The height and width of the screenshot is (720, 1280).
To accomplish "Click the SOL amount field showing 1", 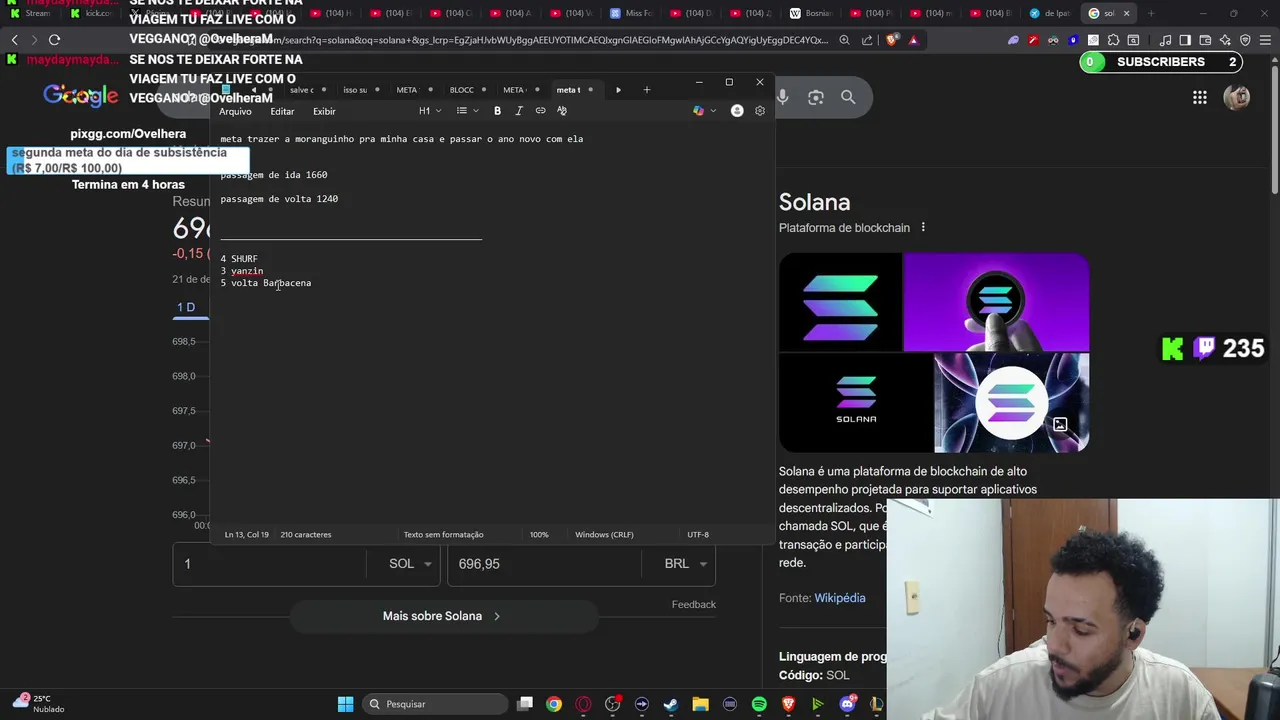I will coord(270,564).
